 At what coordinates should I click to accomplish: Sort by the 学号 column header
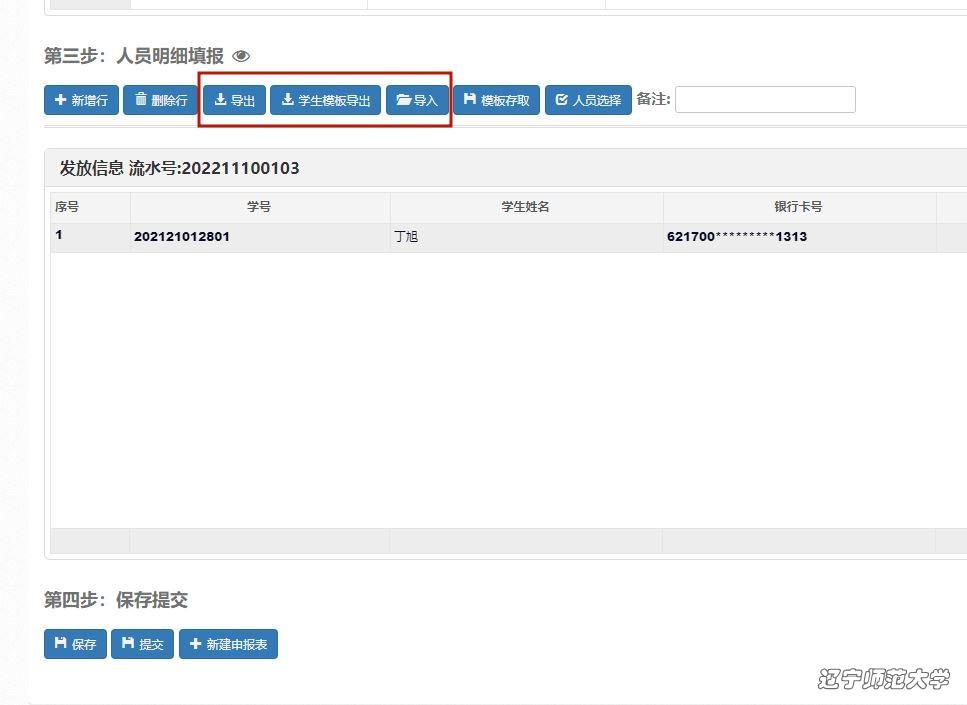pyautogui.click(x=259, y=207)
